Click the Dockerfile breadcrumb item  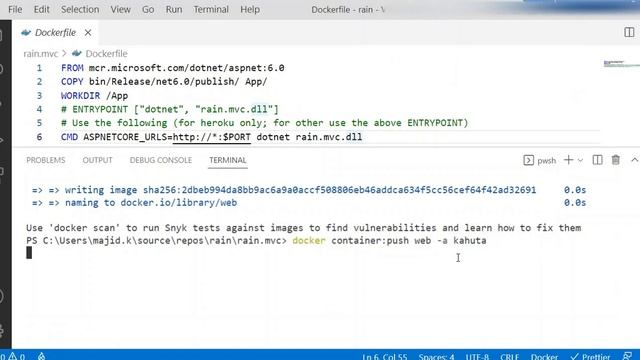click(x=107, y=53)
